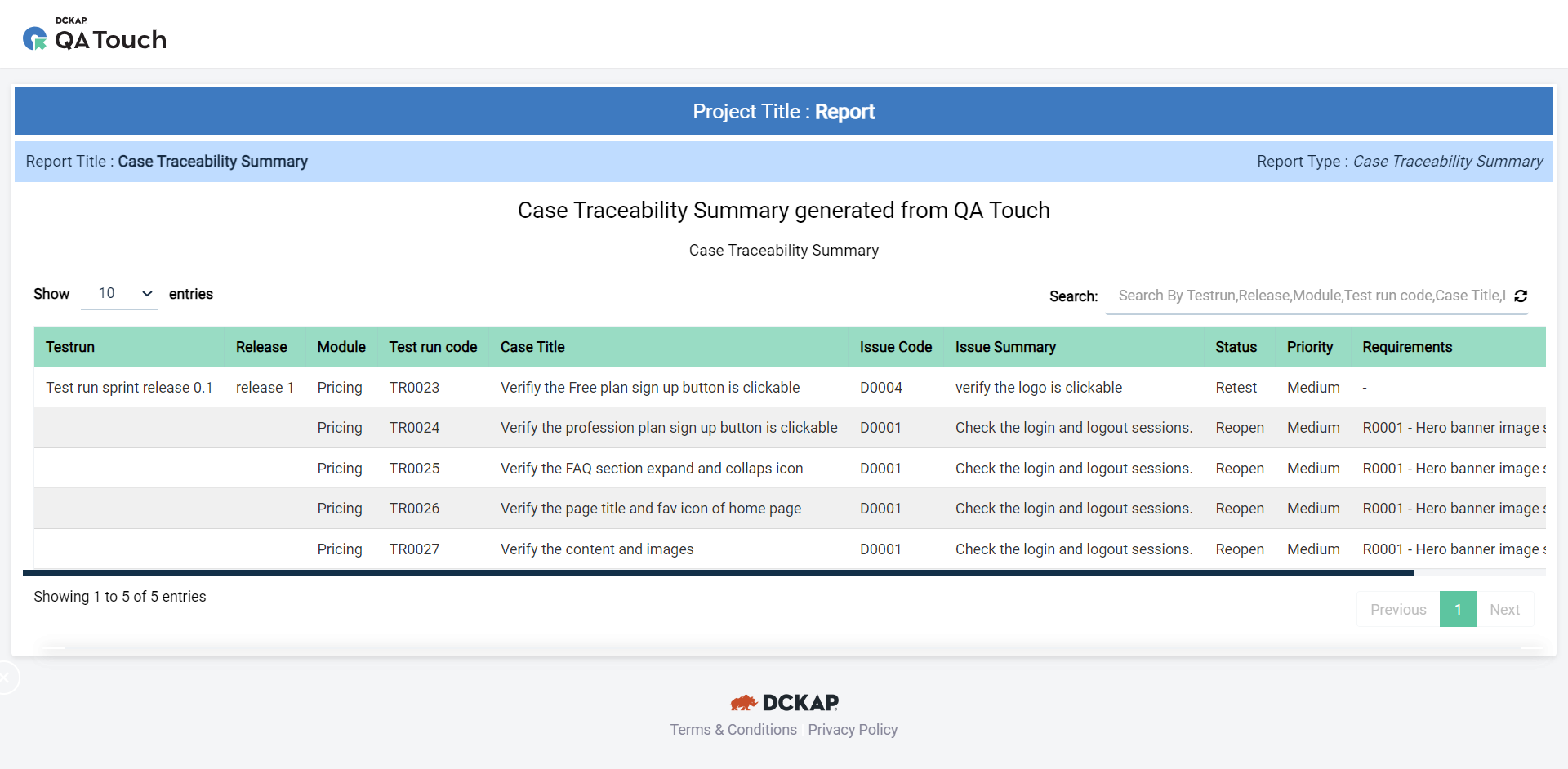Open the Terms & Conditions link
1568x769 pixels.
[x=733, y=730]
